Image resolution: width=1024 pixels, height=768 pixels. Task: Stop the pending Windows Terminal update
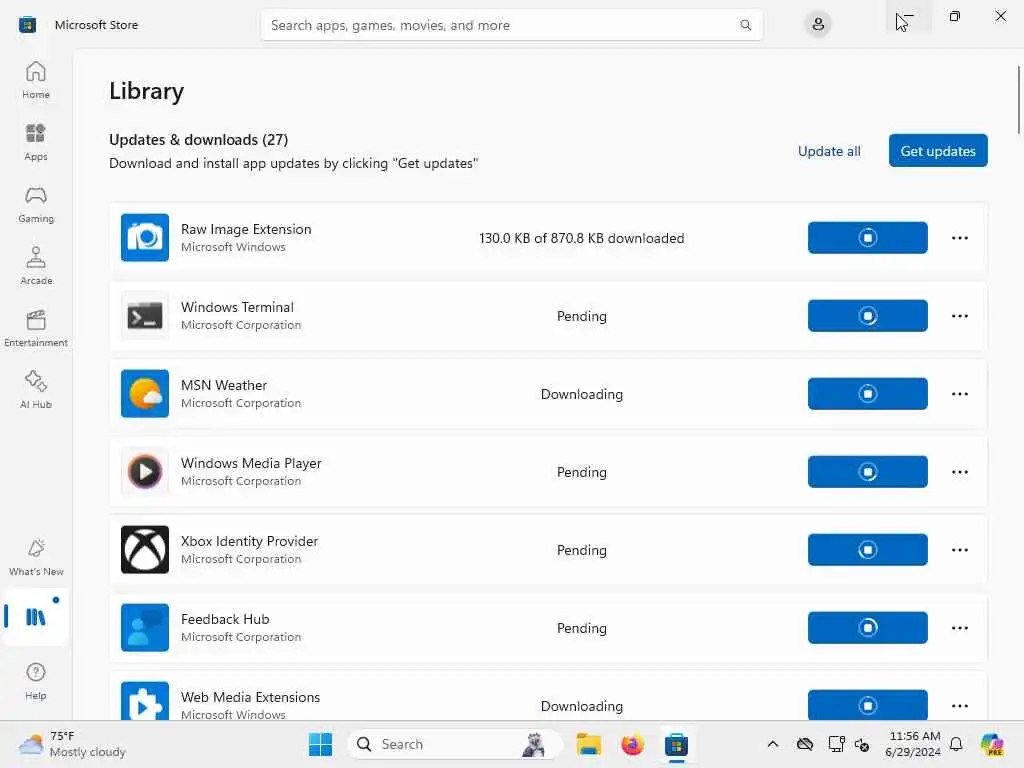(x=867, y=316)
